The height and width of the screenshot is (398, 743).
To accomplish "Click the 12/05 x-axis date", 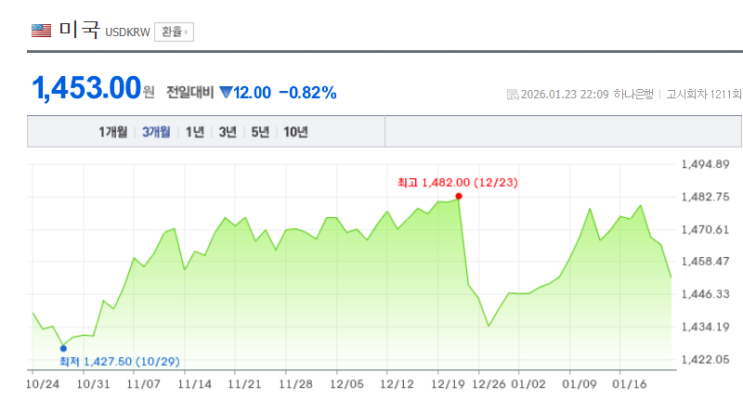I will [347, 384].
